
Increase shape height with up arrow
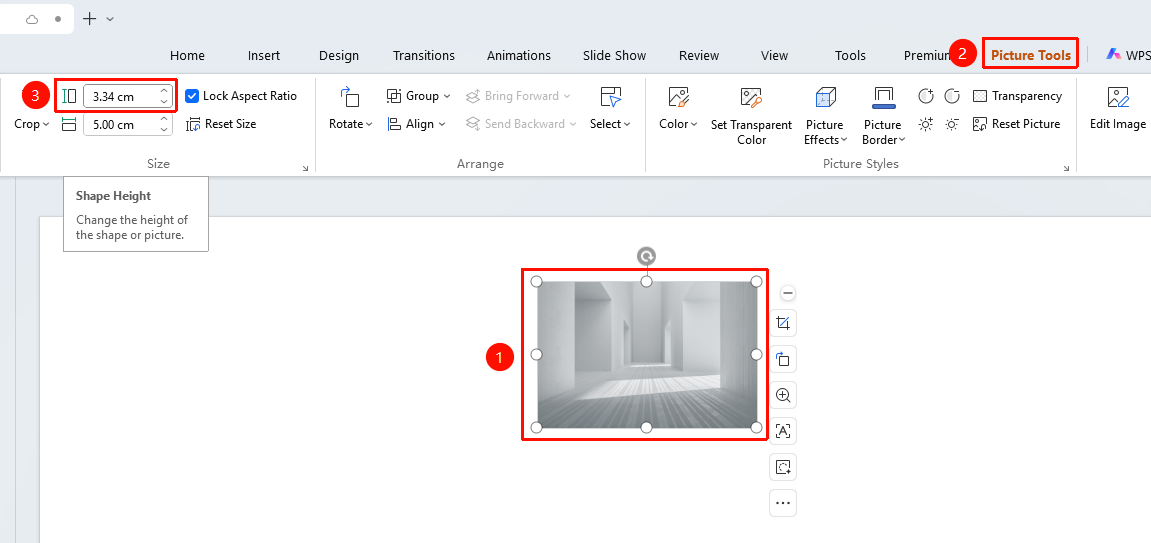point(164,91)
